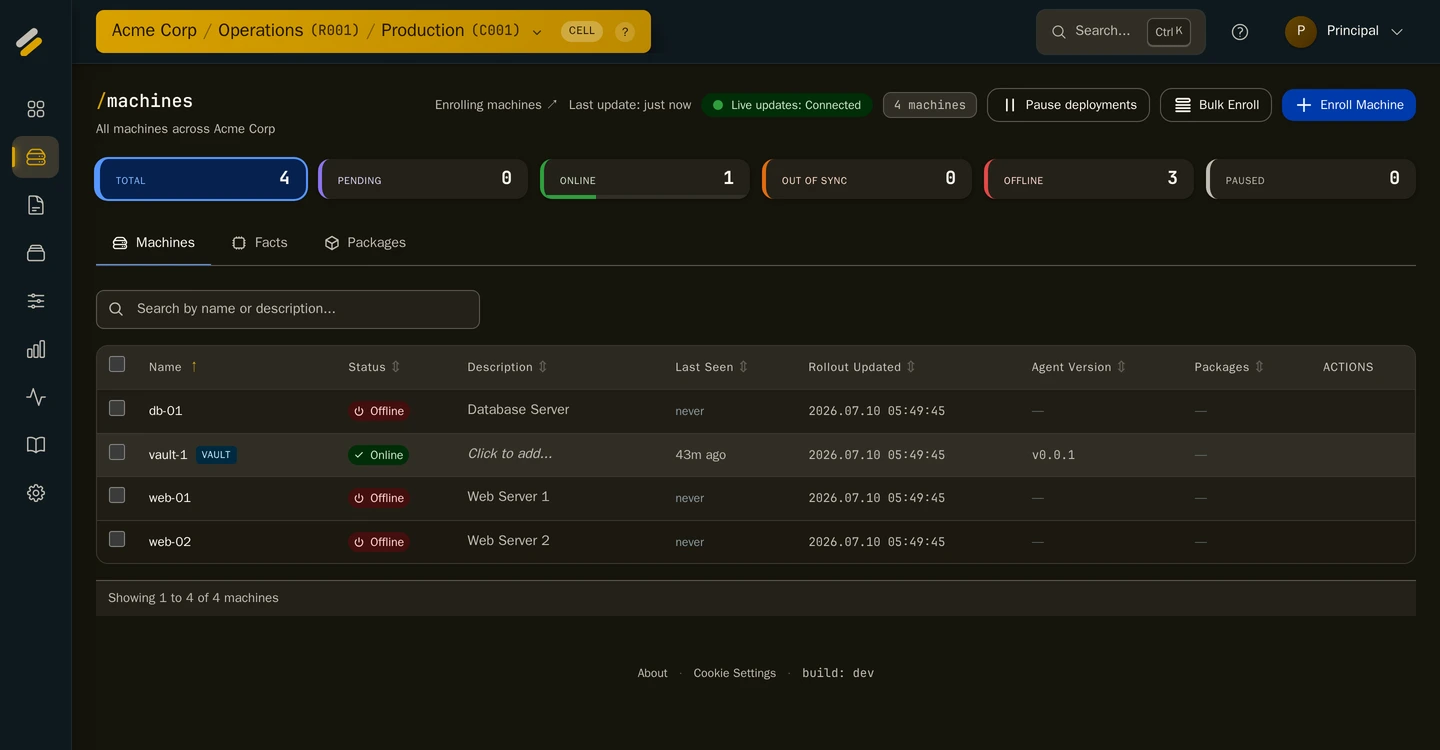
Task: Open the About footer link
Action: click(652, 673)
